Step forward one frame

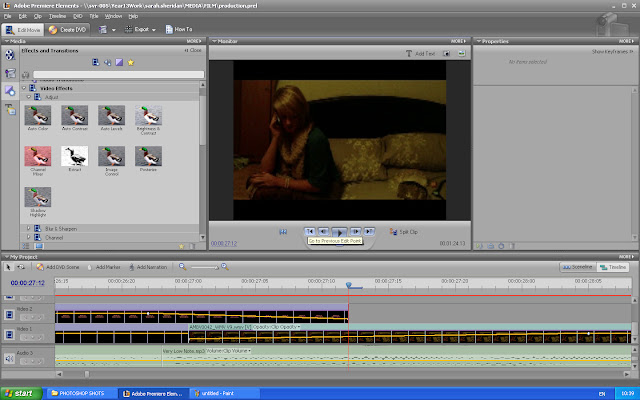(356, 231)
